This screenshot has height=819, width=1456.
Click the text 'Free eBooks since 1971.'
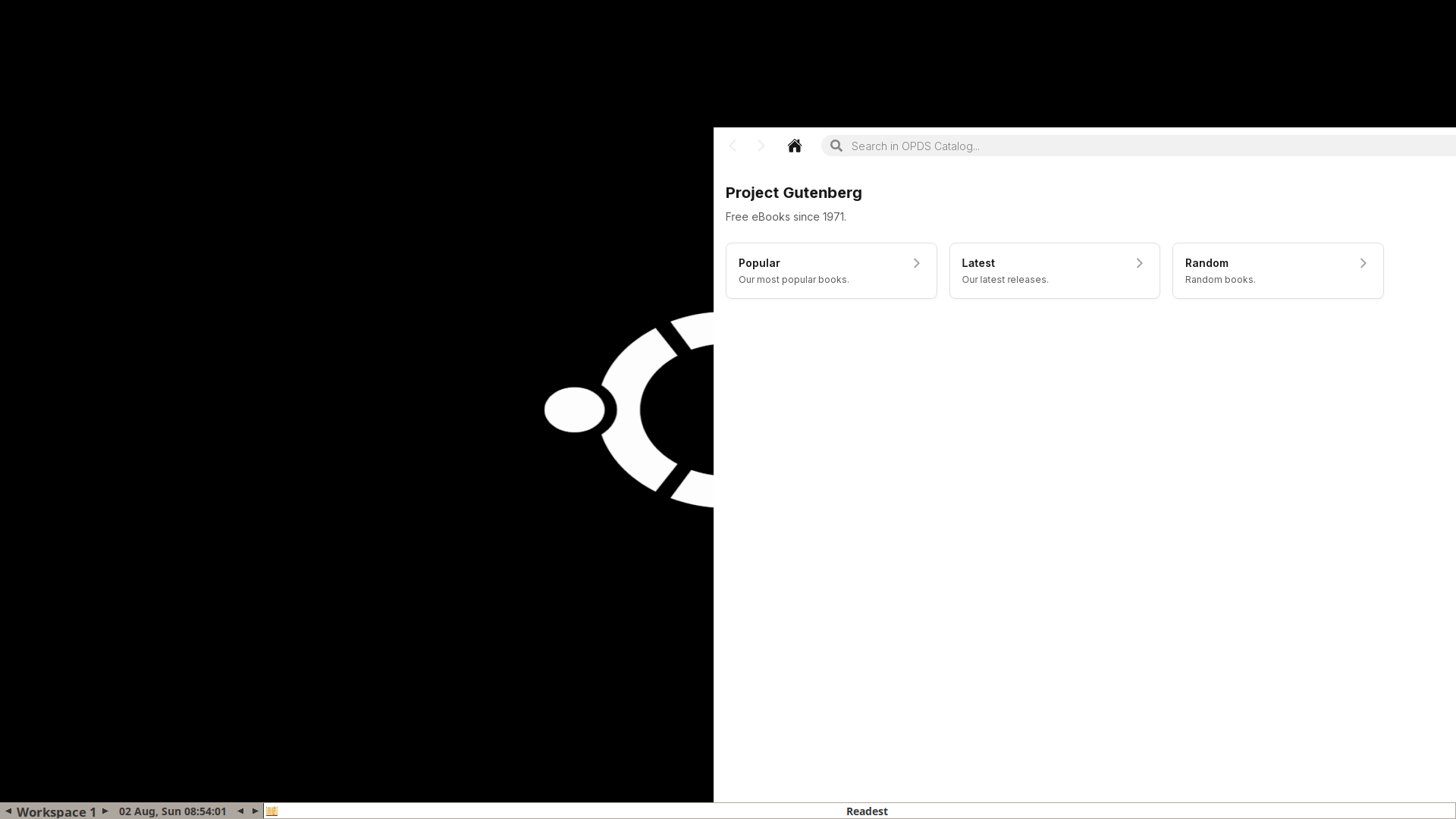click(786, 217)
